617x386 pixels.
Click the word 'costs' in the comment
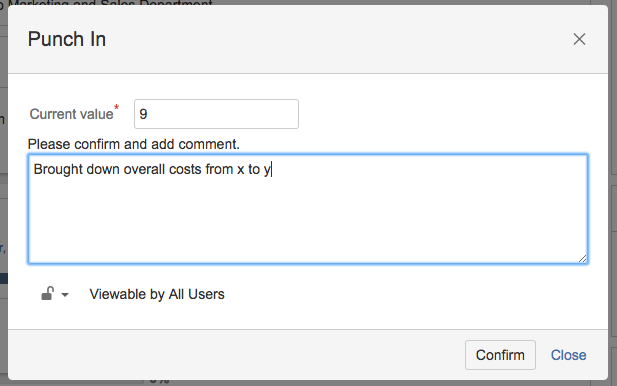[185, 169]
